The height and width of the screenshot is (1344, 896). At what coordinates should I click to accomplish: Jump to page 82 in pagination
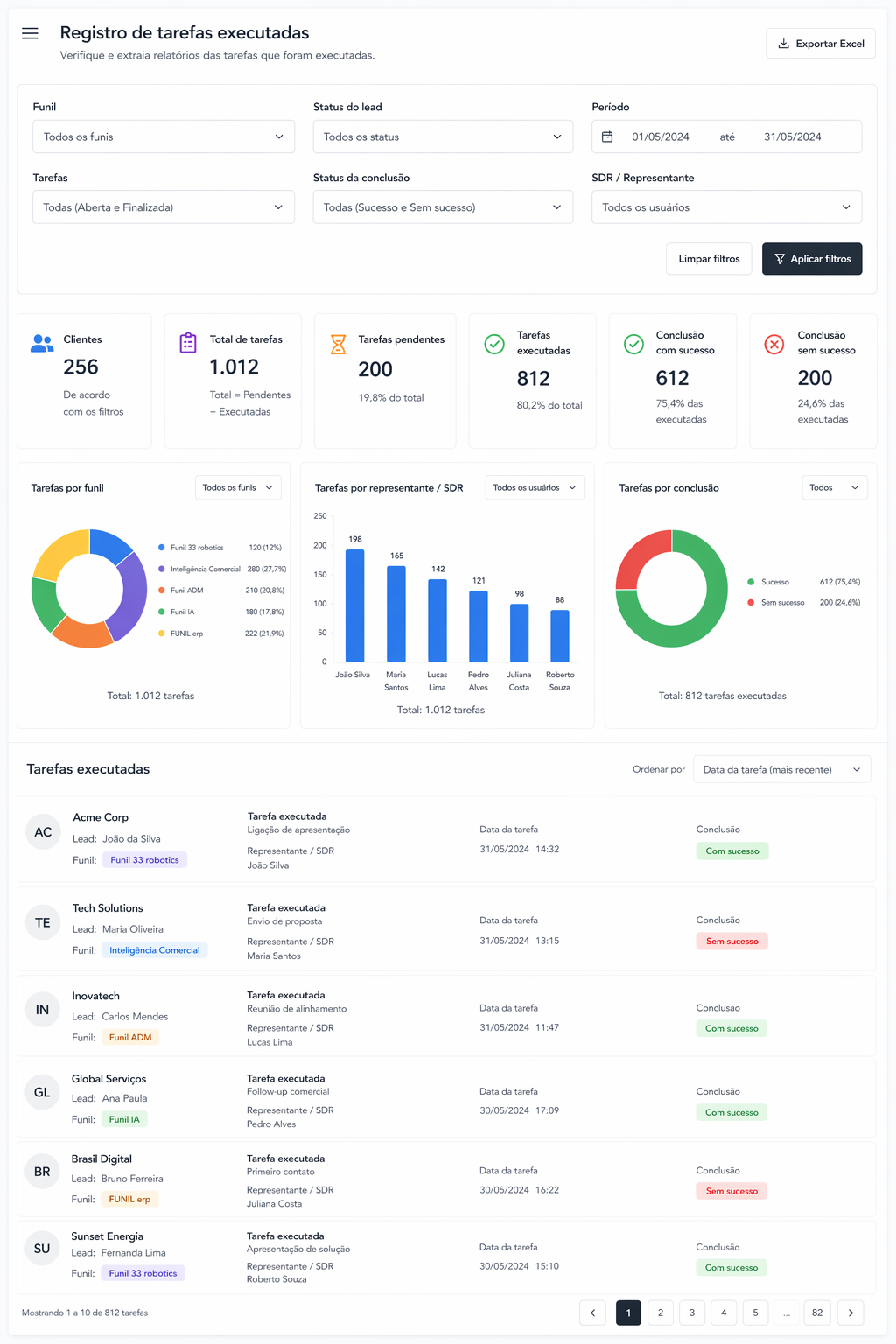click(817, 1312)
